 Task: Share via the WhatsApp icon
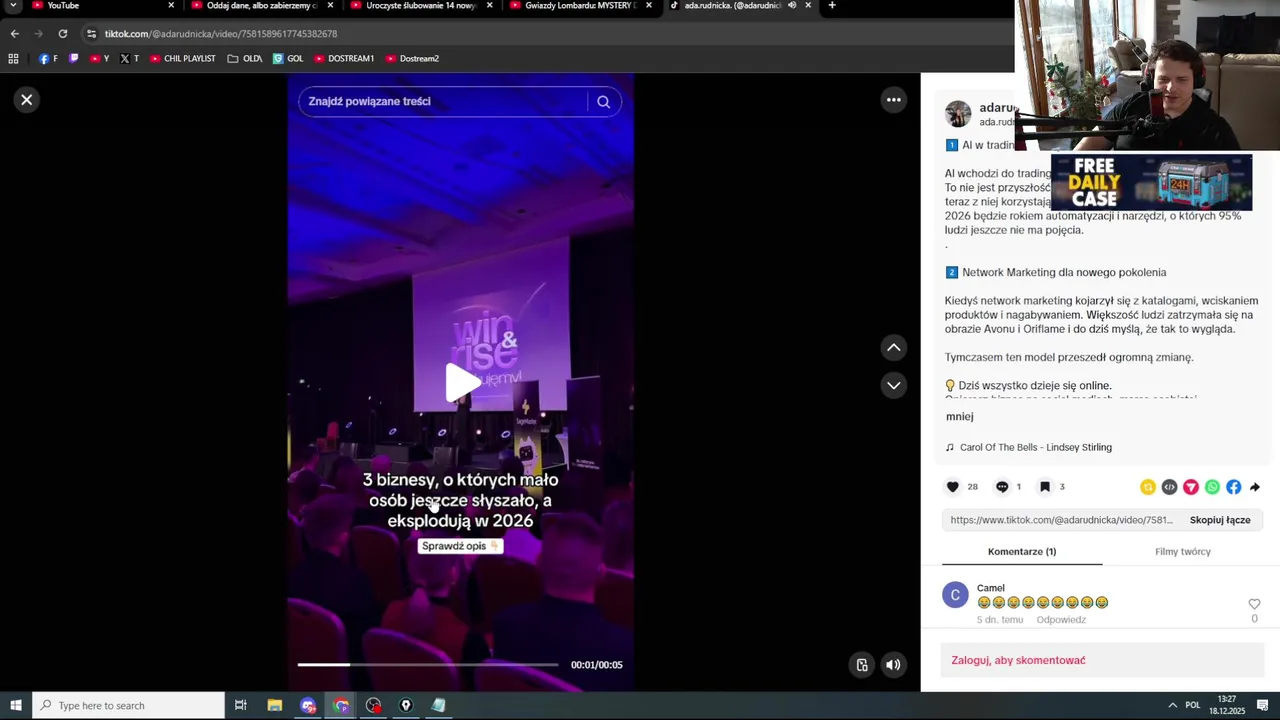click(x=1212, y=487)
